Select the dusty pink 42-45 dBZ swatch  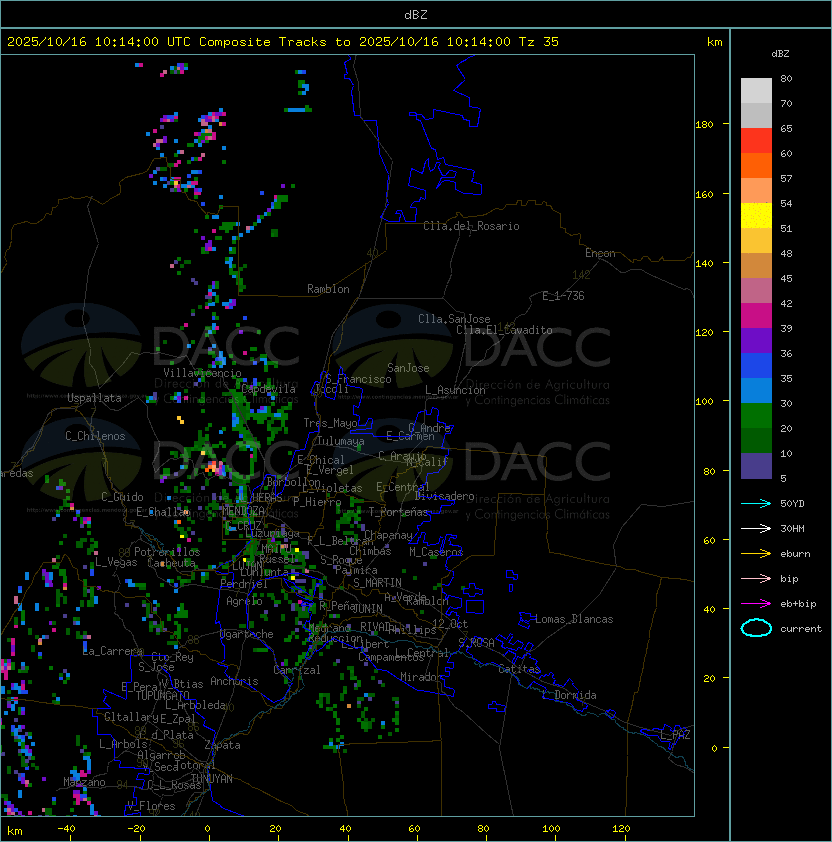click(756, 291)
